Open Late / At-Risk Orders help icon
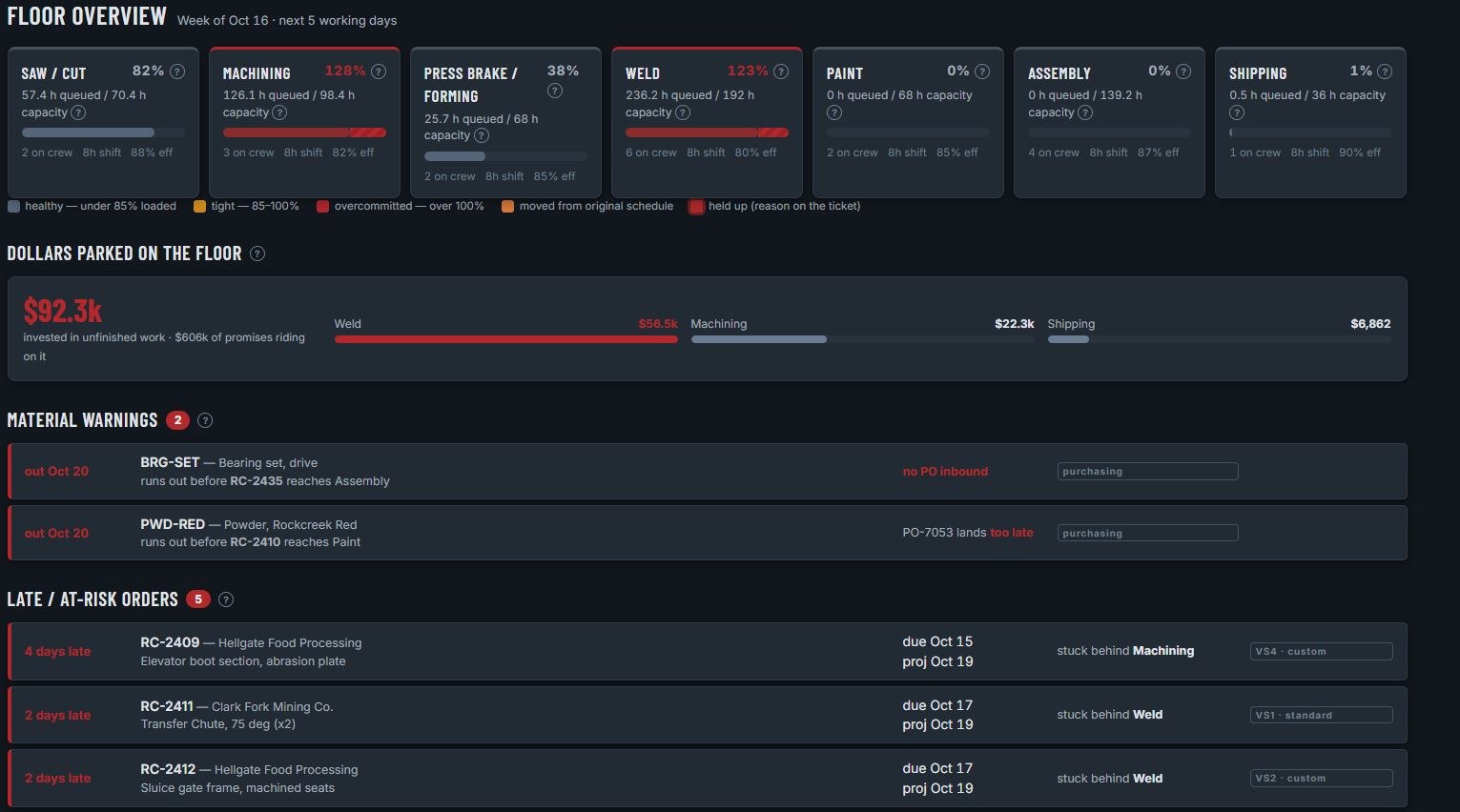 tap(226, 599)
